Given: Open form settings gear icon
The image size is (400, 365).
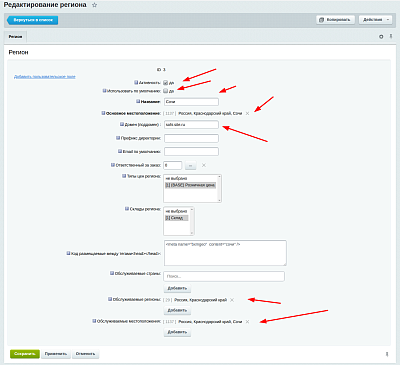Looking at the screenshot, I should click(x=381, y=37).
